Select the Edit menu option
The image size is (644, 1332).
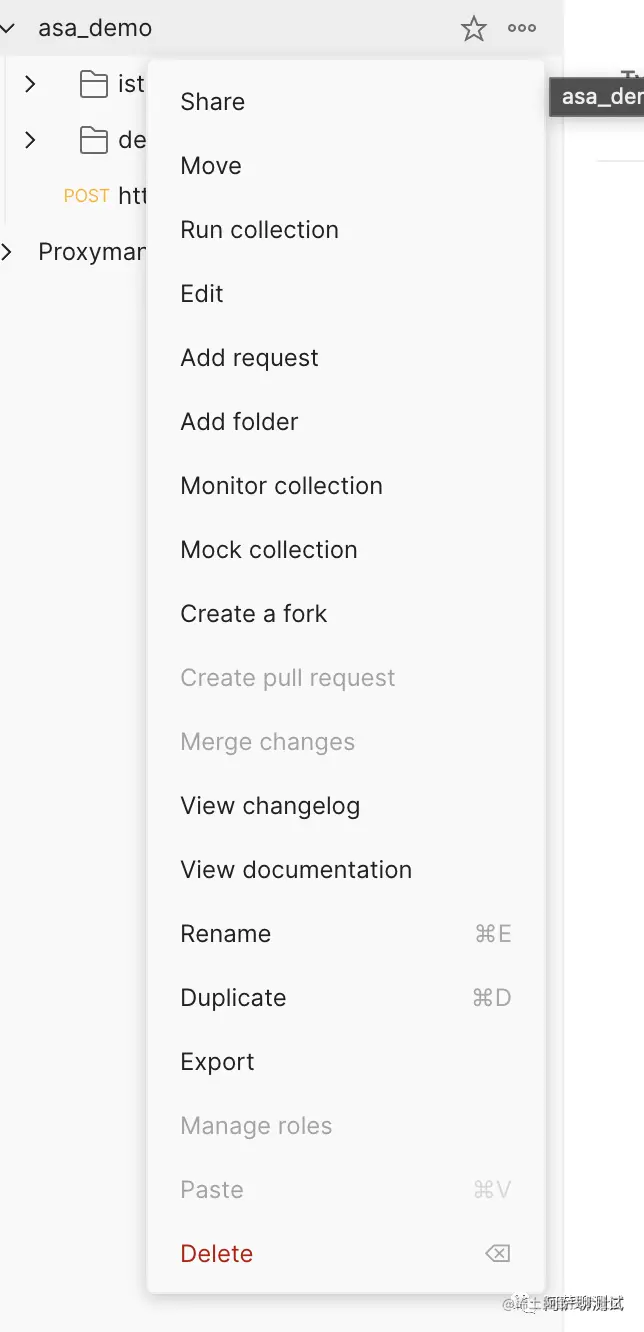coord(202,294)
